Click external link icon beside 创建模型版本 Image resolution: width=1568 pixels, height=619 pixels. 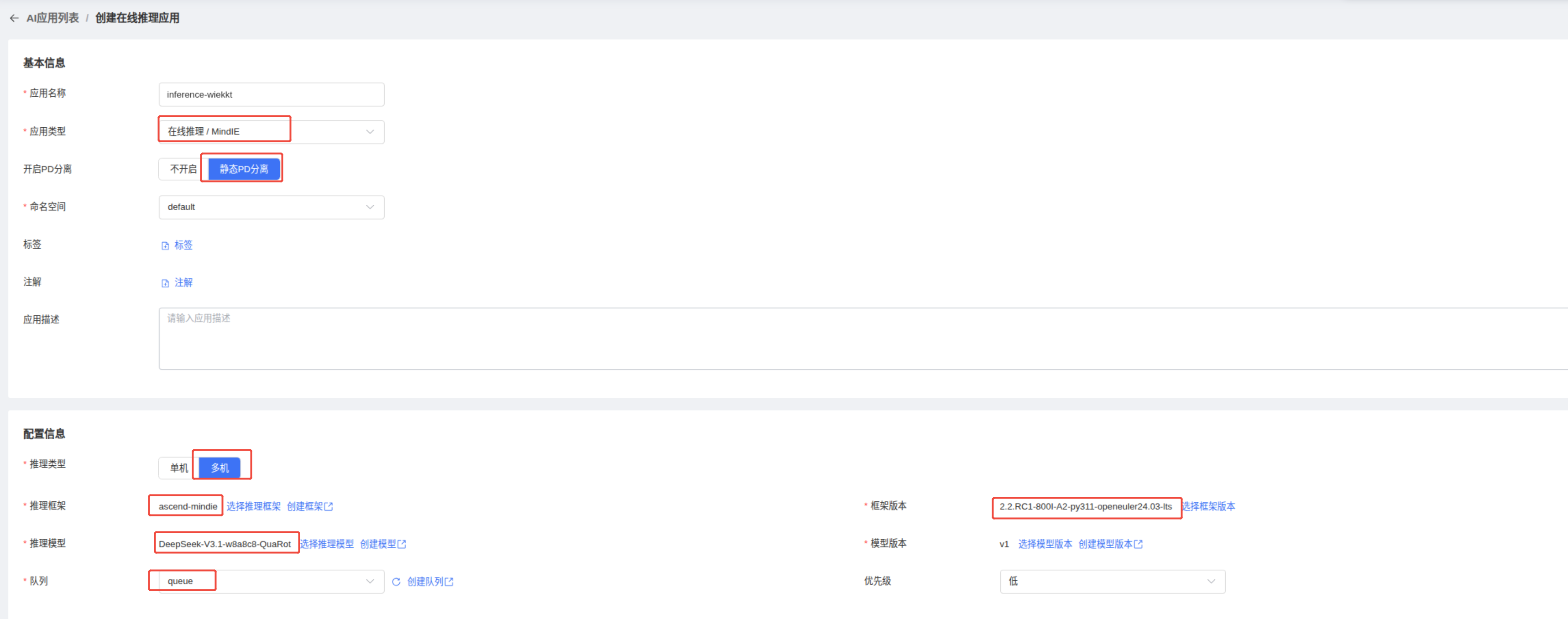coord(1138,544)
